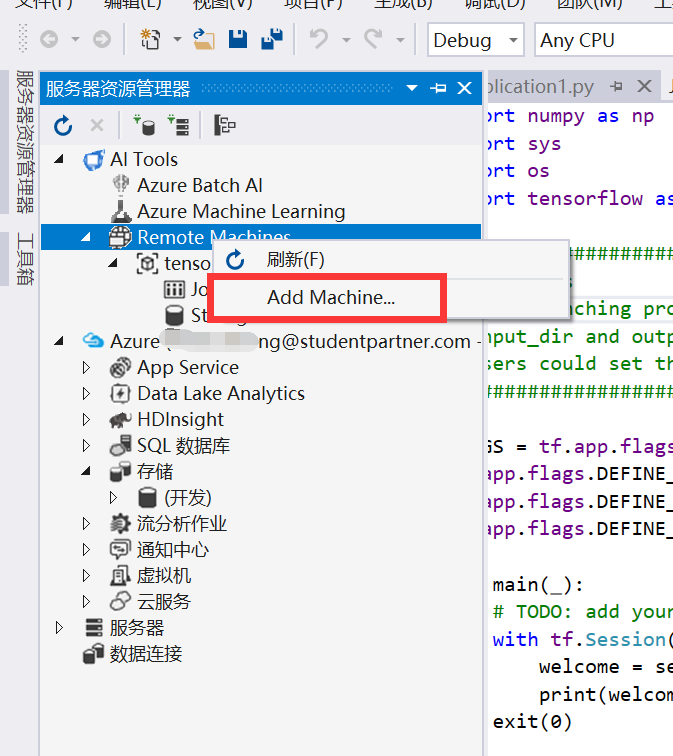Select the SQL 数据库 tree item
Screen dimensions: 673x756
click(x=184, y=446)
